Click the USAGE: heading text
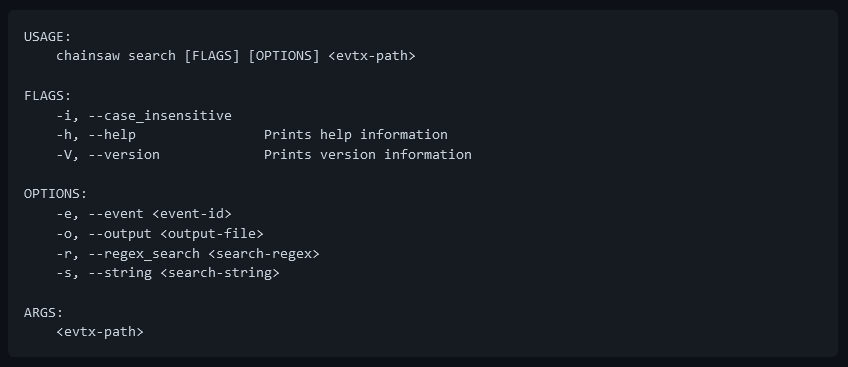The width and height of the screenshot is (848, 367). 48,37
